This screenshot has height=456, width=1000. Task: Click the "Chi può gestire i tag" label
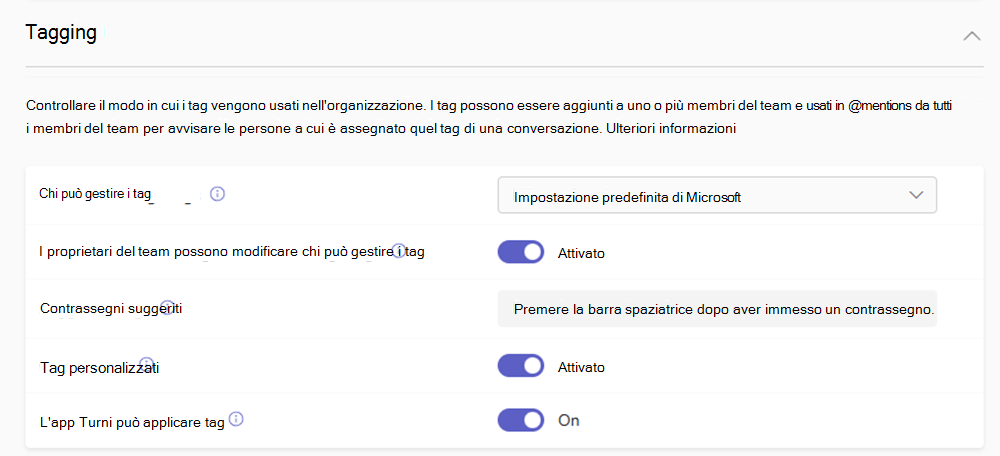click(x=95, y=194)
